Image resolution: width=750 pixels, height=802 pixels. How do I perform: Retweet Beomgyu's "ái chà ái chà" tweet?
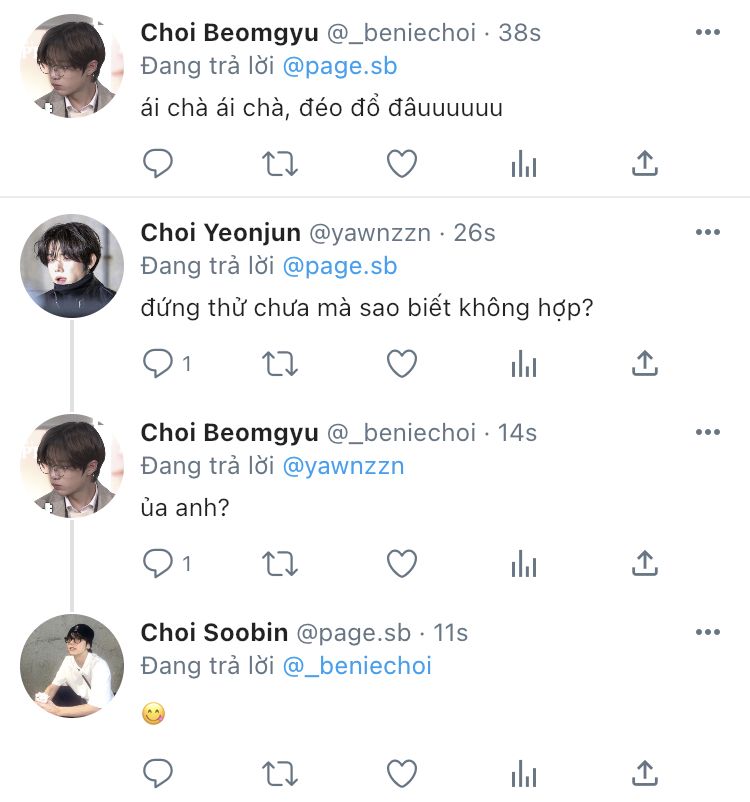[x=280, y=163]
